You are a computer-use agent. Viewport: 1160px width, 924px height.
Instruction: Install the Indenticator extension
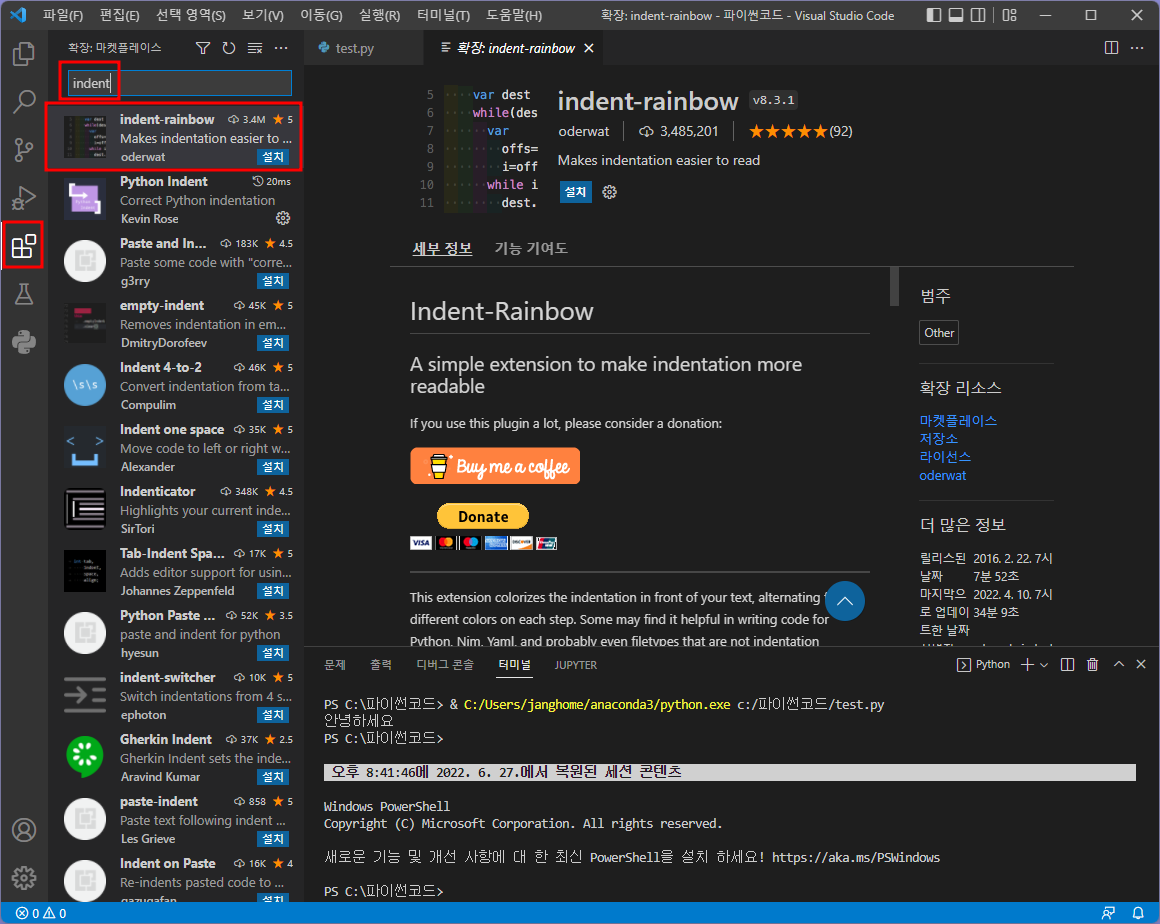(x=272, y=529)
